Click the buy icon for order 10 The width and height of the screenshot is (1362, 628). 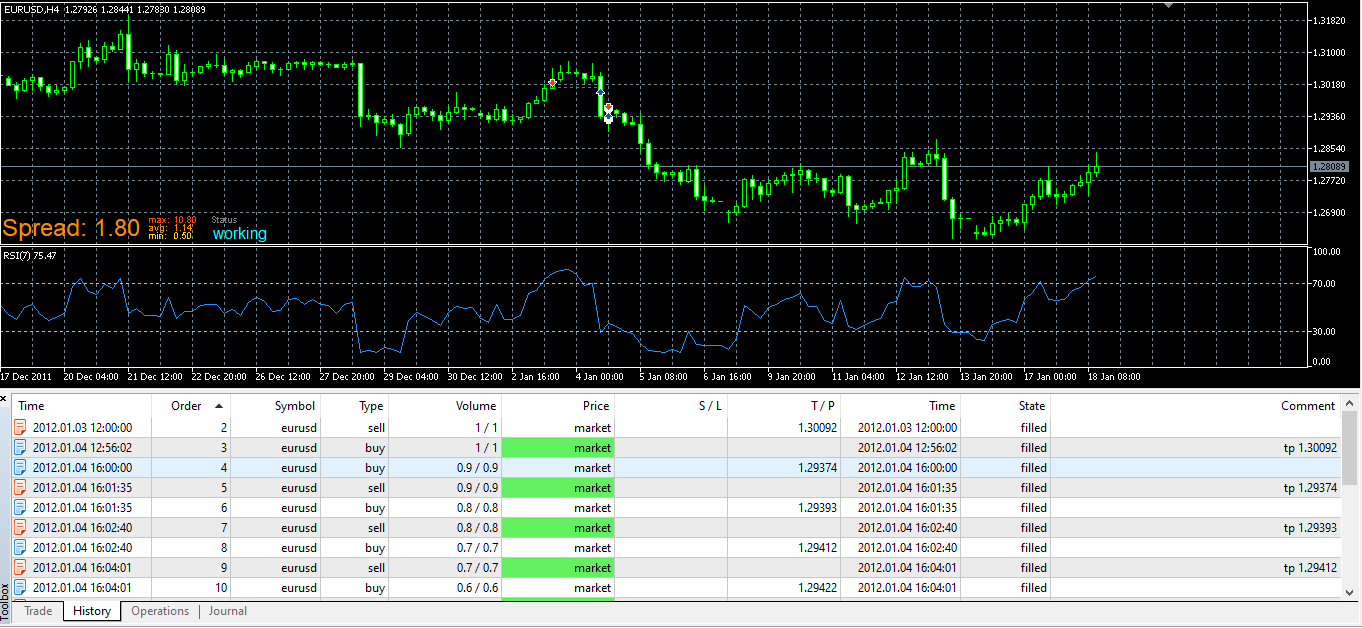pos(21,588)
